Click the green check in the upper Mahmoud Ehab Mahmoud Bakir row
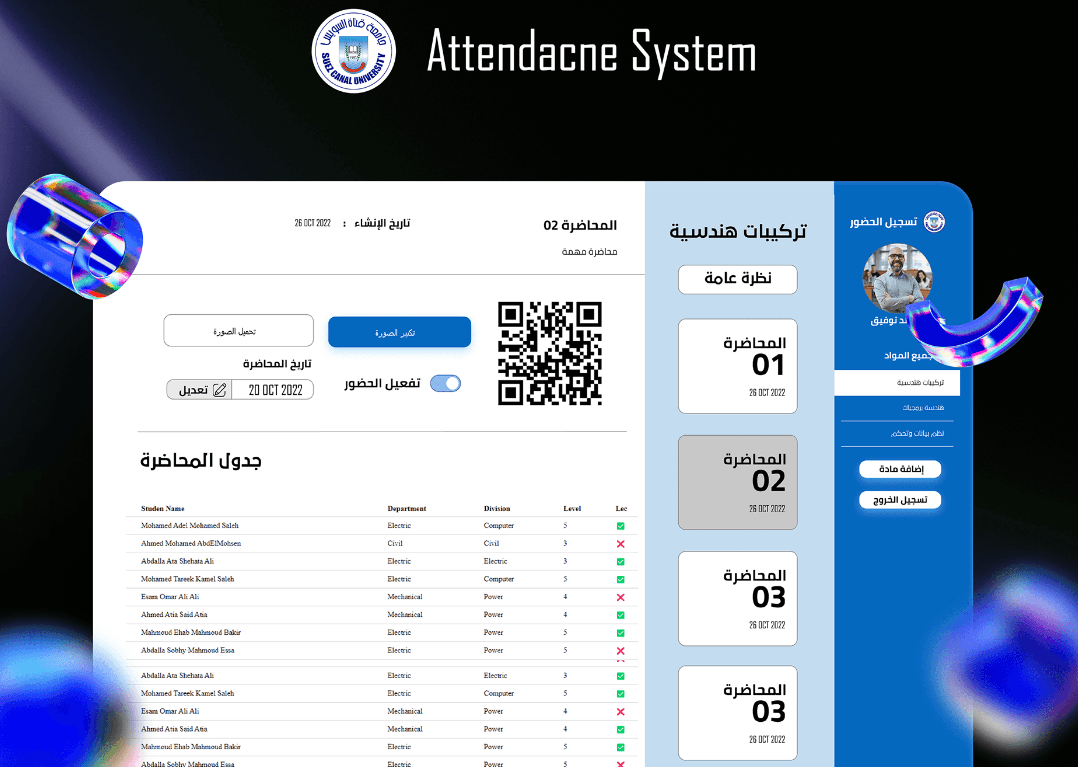 620,633
